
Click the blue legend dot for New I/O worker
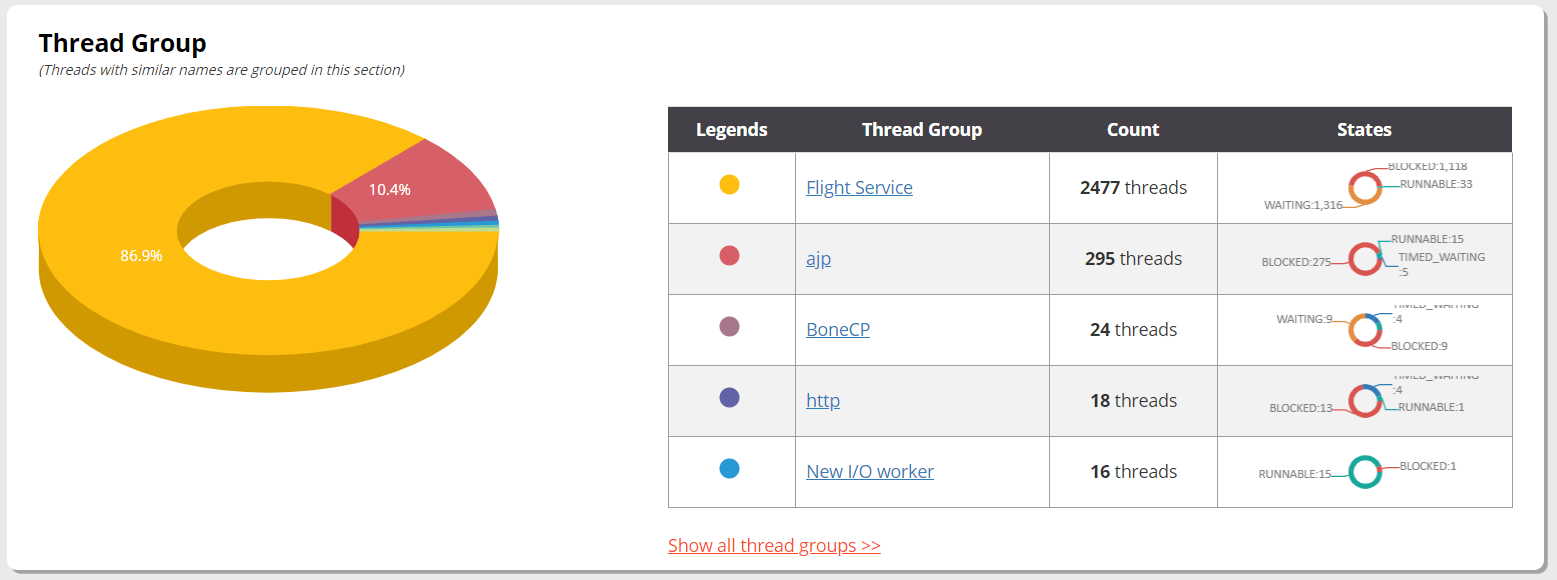click(730, 469)
